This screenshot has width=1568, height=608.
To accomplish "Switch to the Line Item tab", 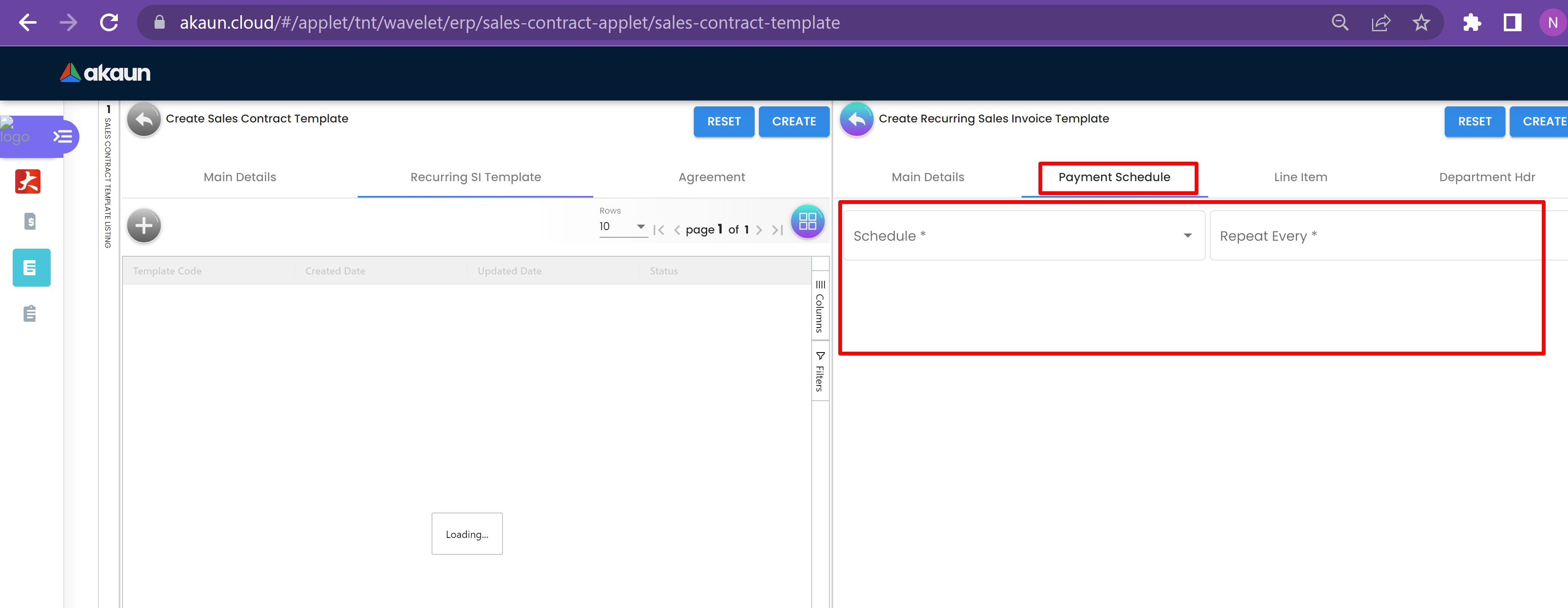I will (x=1300, y=177).
